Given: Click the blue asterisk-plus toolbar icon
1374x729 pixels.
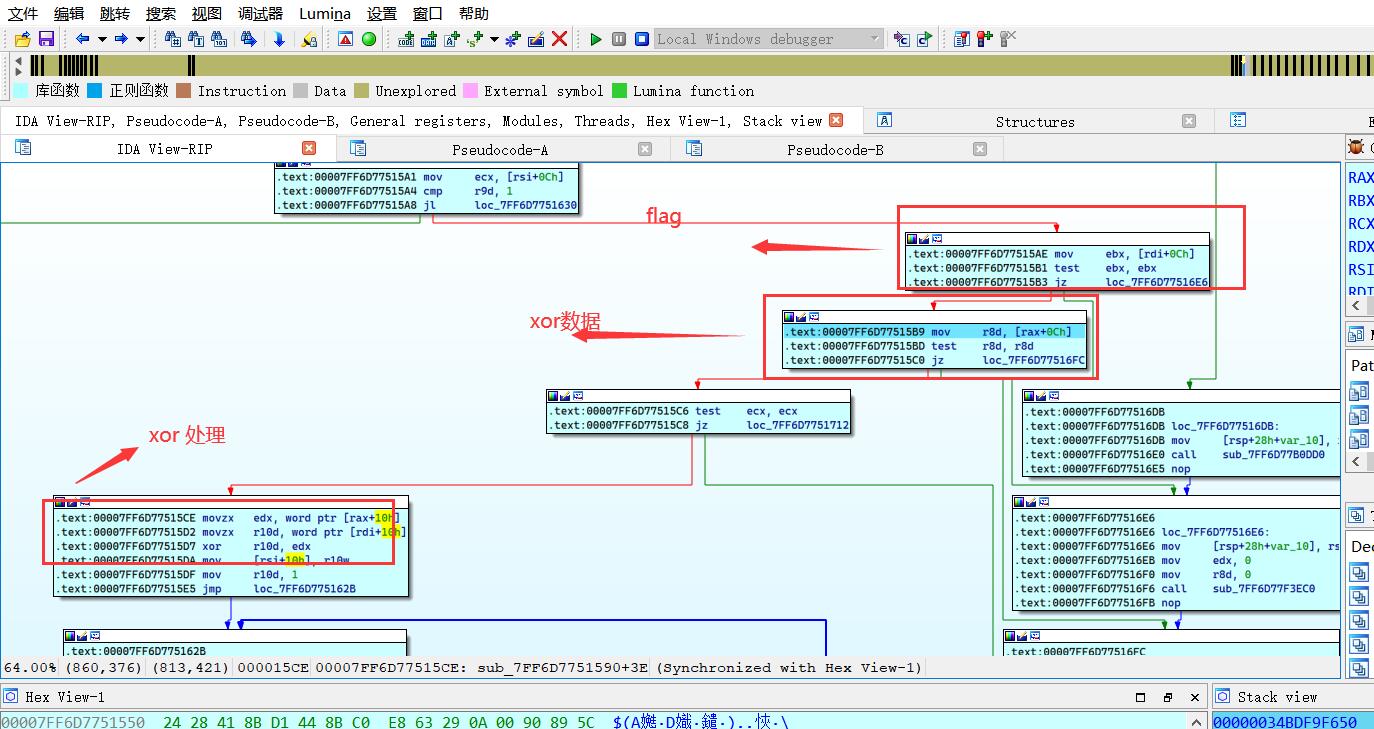Looking at the screenshot, I should [513, 39].
